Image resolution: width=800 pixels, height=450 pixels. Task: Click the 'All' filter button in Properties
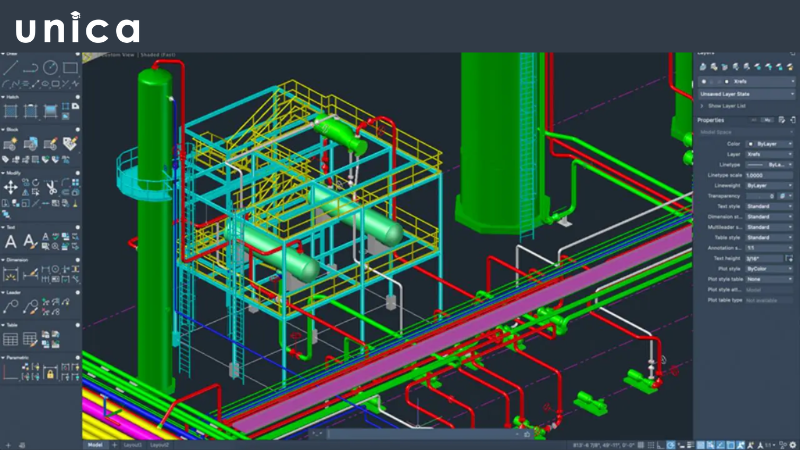[x=754, y=120]
